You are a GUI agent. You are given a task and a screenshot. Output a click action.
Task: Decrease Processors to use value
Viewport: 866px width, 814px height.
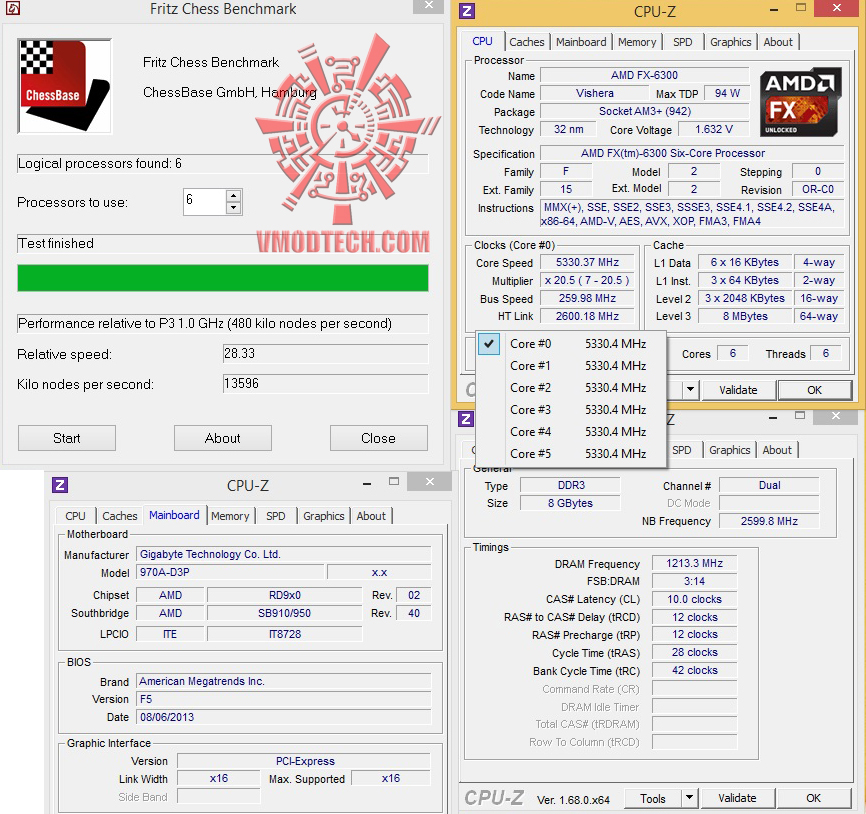[234, 208]
